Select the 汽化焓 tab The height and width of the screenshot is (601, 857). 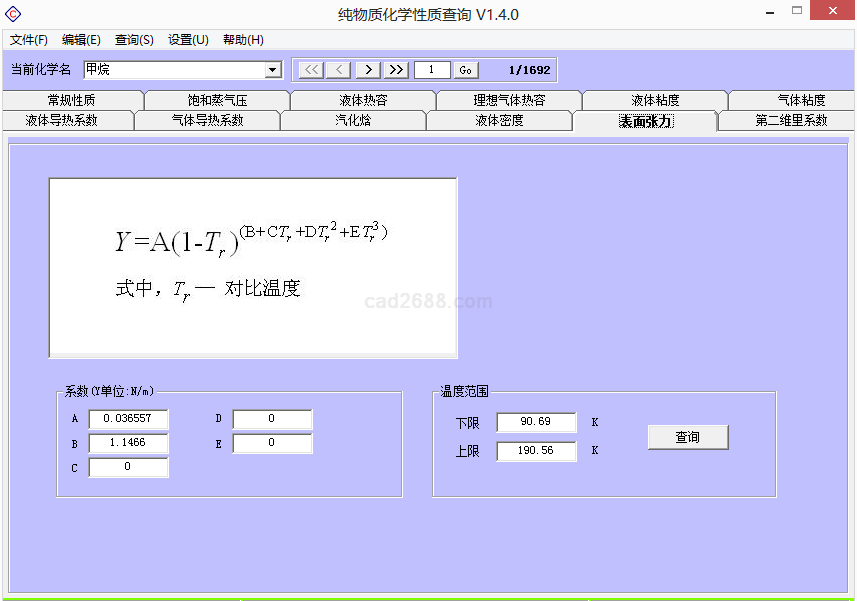353,121
